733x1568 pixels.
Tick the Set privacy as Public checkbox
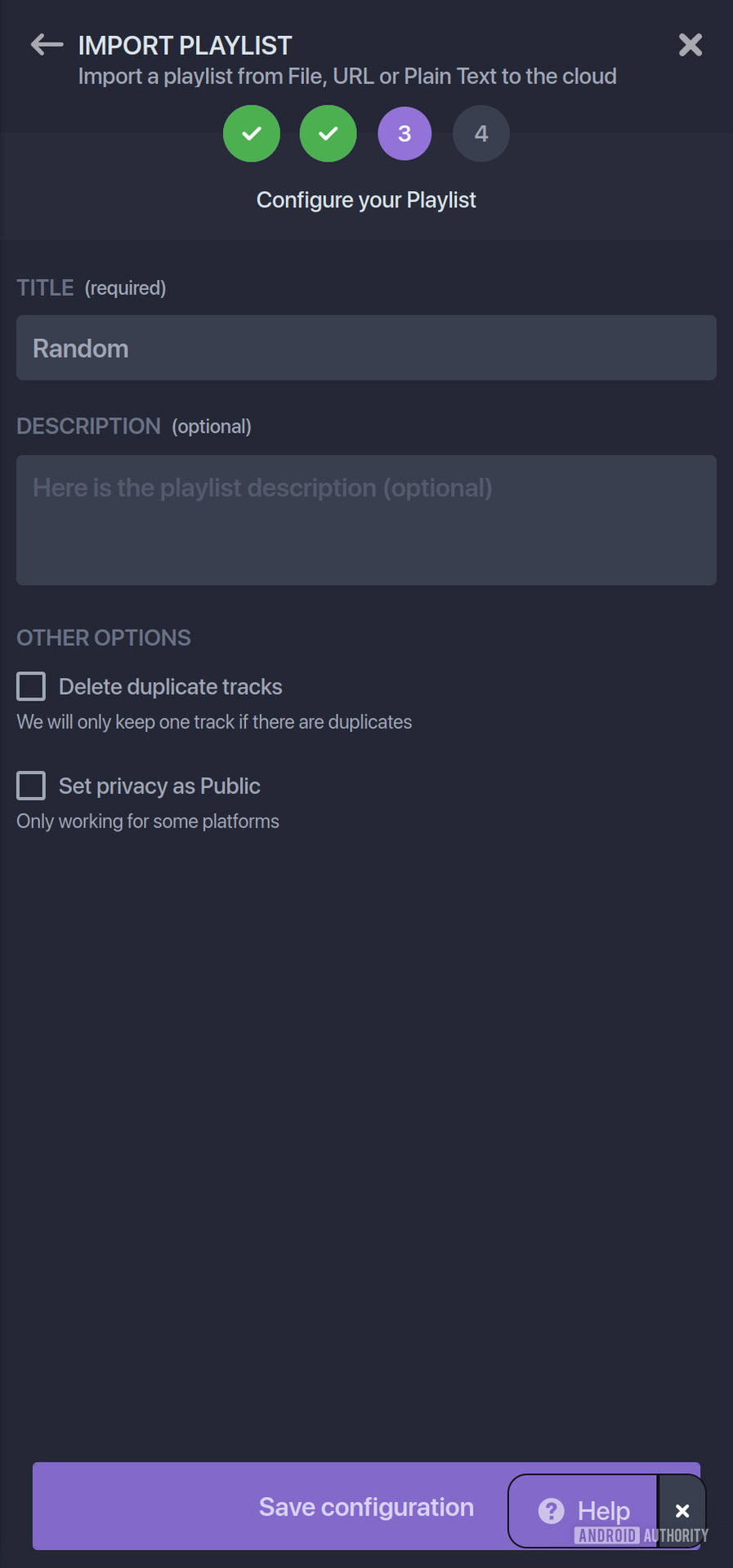[x=31, y=786]
